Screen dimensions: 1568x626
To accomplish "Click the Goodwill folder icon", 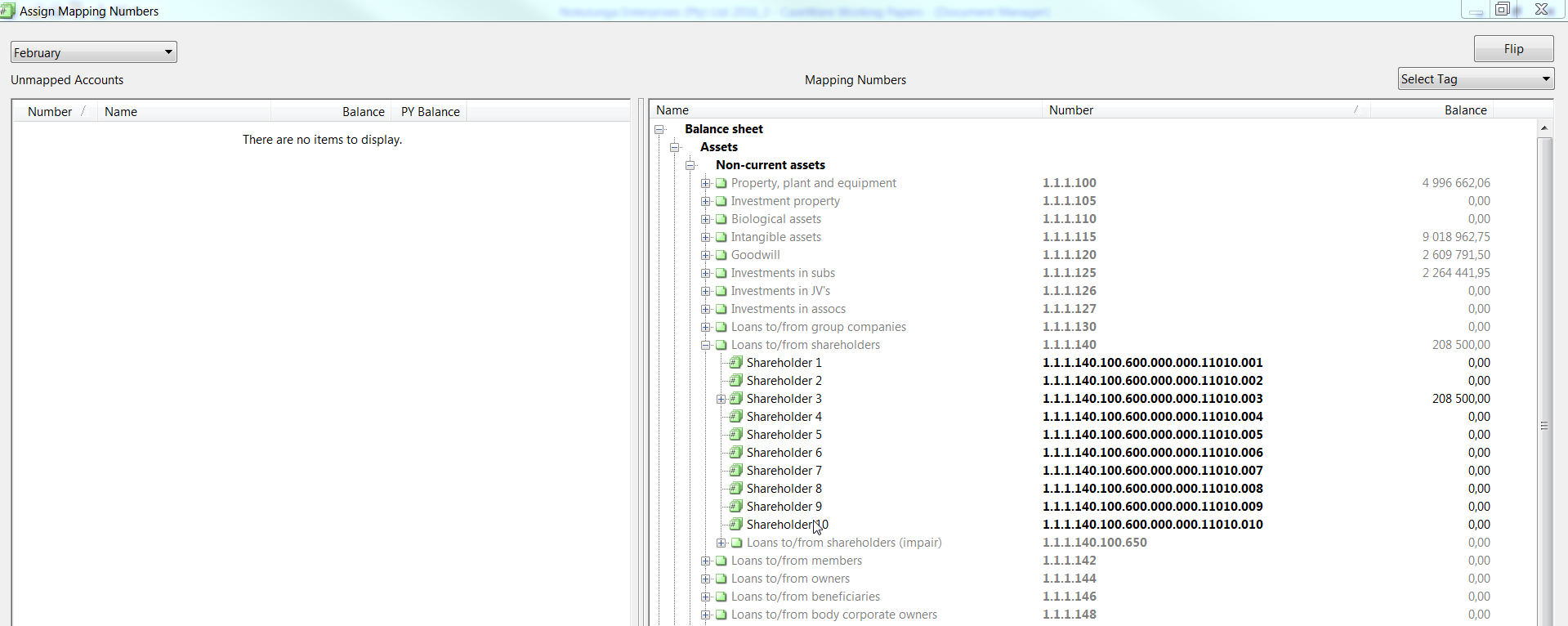I will [721, 255].
